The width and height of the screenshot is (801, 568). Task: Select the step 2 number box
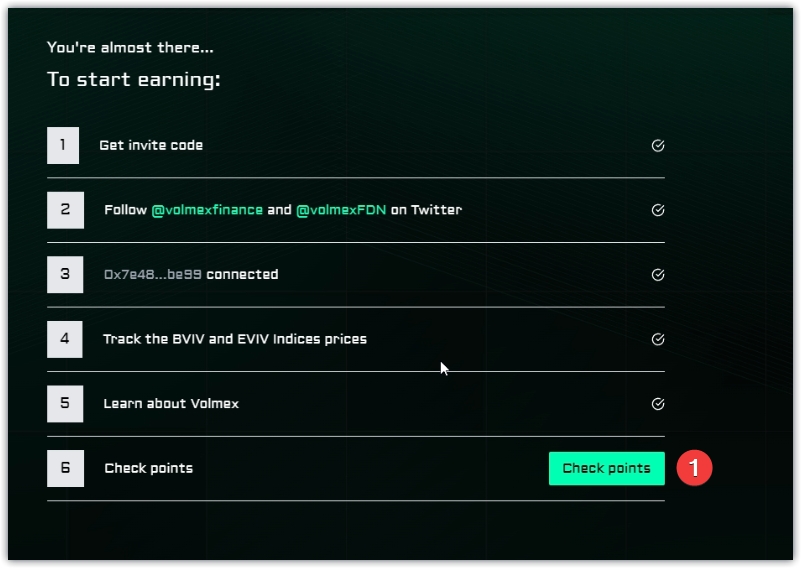point(65,210)
